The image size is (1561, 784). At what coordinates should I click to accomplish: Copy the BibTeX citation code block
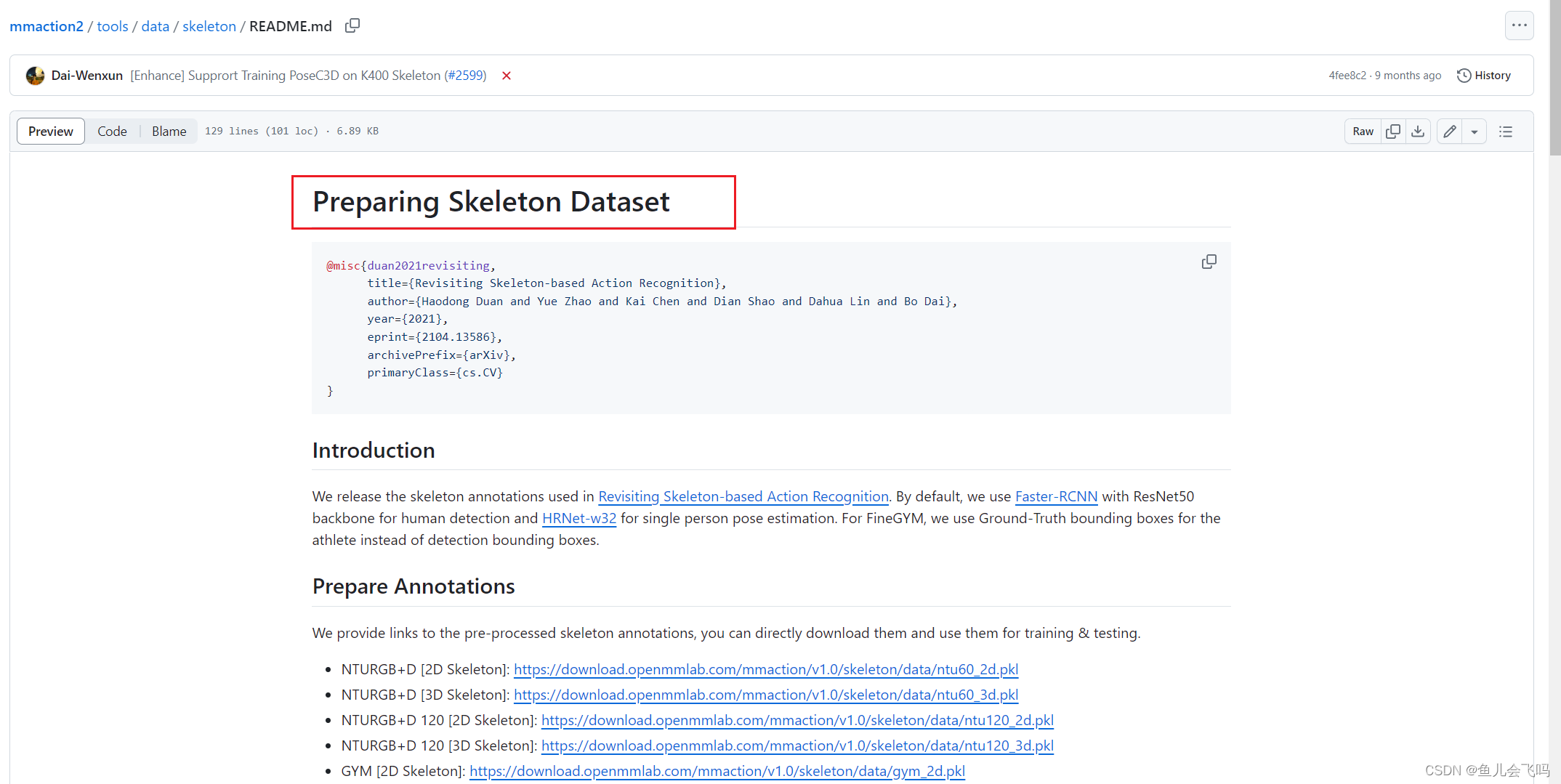coord(1209,261)
